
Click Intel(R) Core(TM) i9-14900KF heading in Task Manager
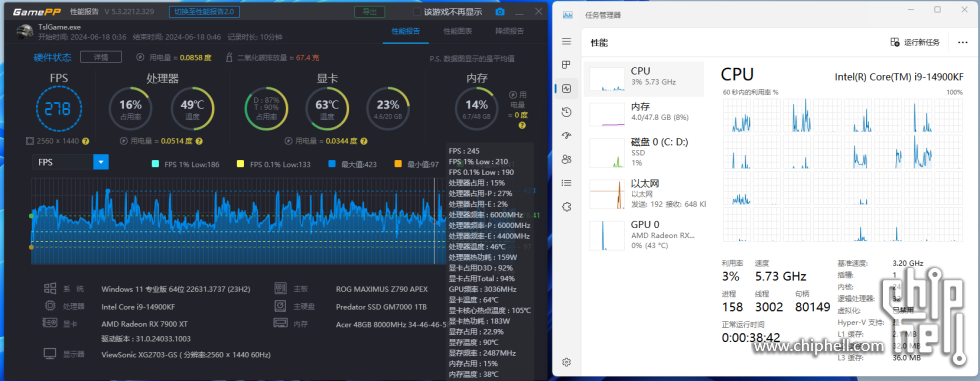click(899, 77)
